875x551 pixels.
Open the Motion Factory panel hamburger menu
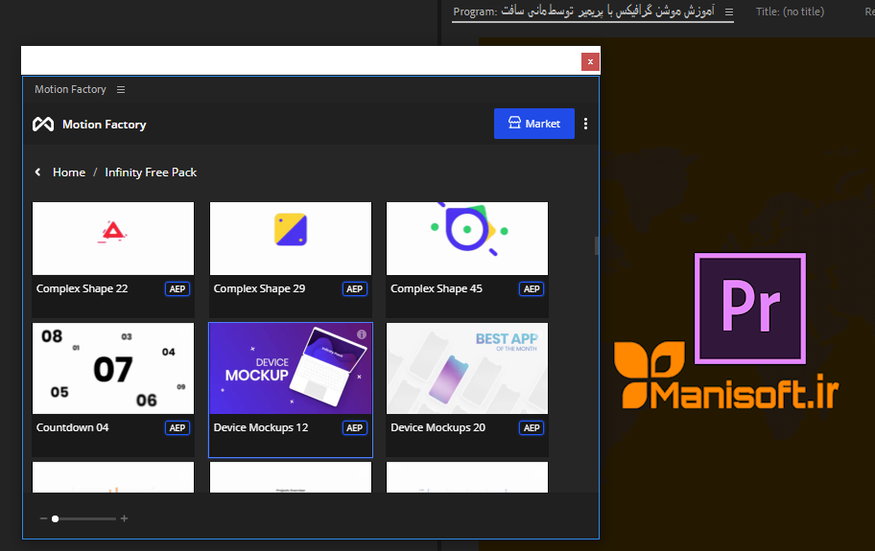[x=121, y=89]
